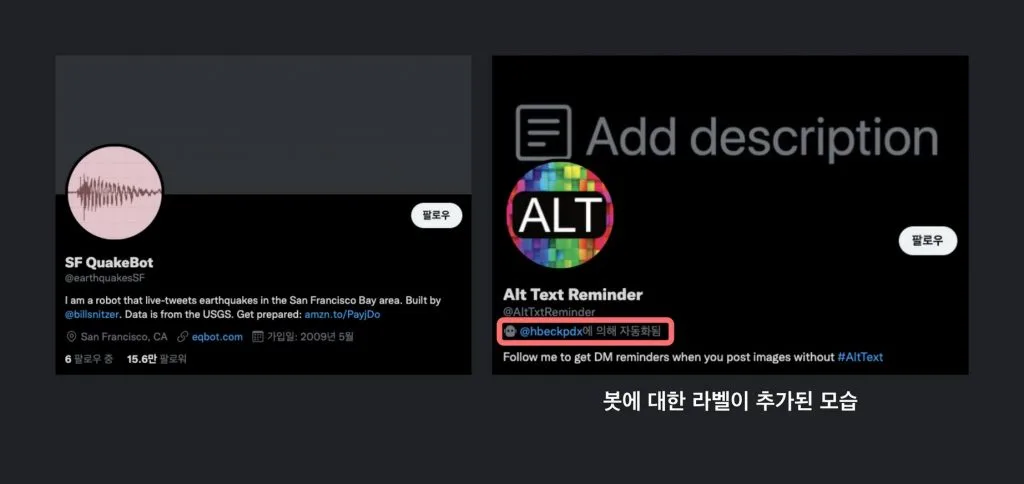Click the document icon beside Add description
This screenshot has width=1024, height=484.
tap(543, 133)
